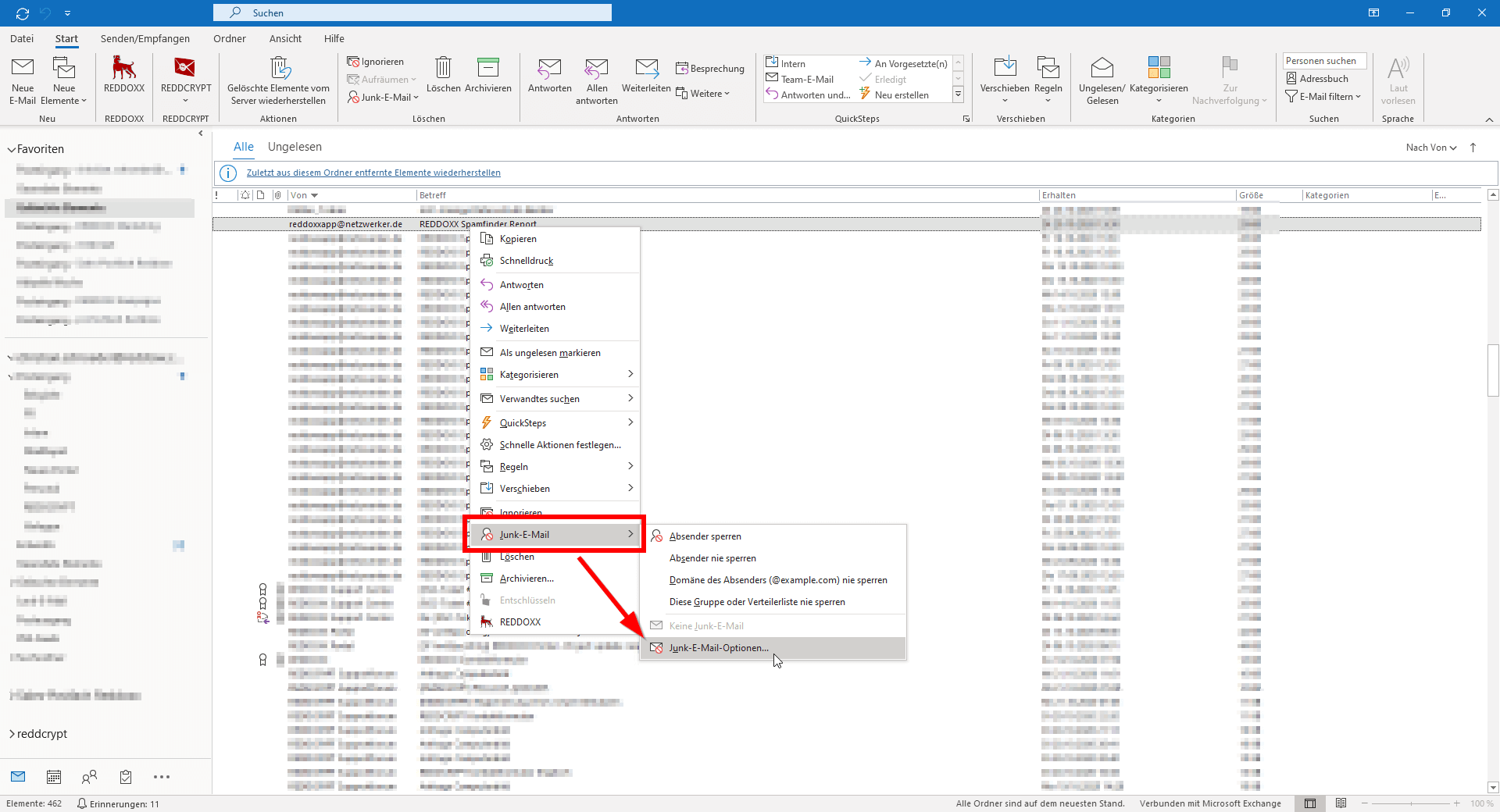
Task: Click the restore deleted elements link
Action: [x=373, y=173]
